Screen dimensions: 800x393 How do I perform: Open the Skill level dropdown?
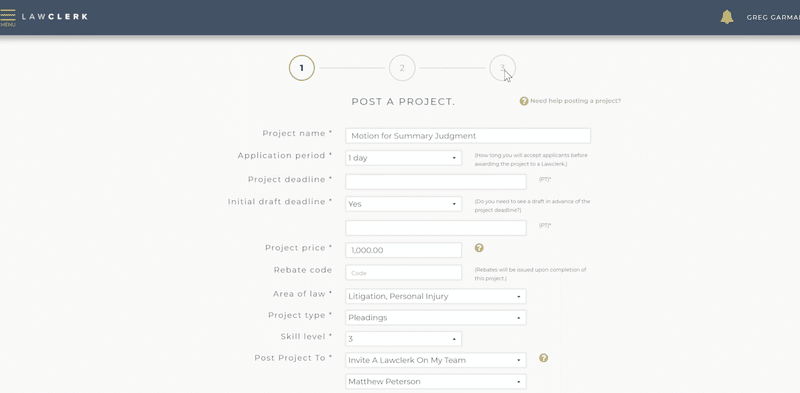(404, 339)
